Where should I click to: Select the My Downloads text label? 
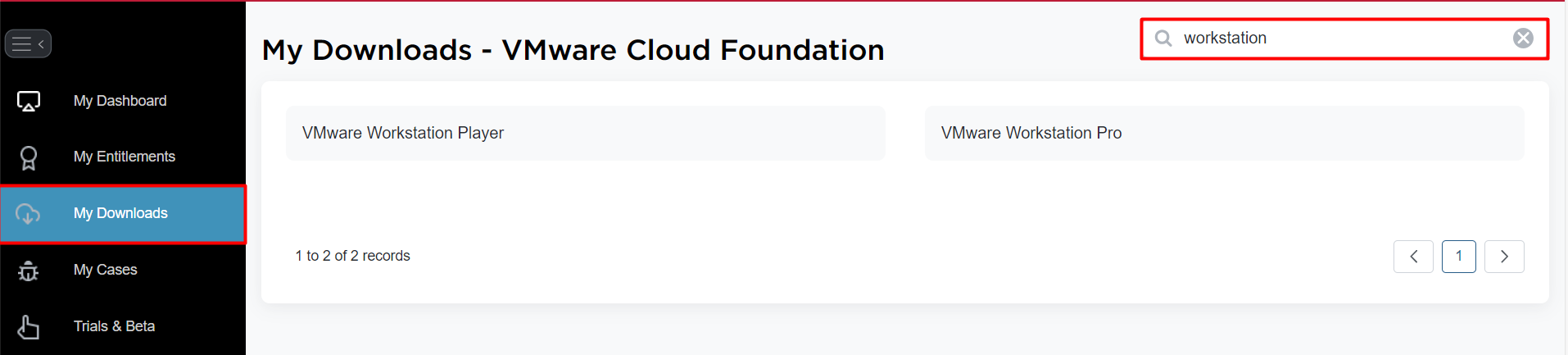[120, 213]
